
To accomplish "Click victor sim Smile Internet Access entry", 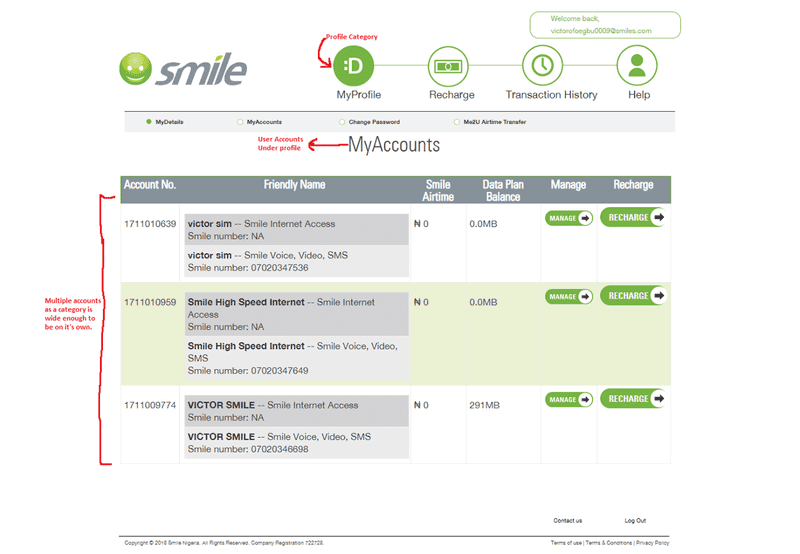I will [296, 230].
